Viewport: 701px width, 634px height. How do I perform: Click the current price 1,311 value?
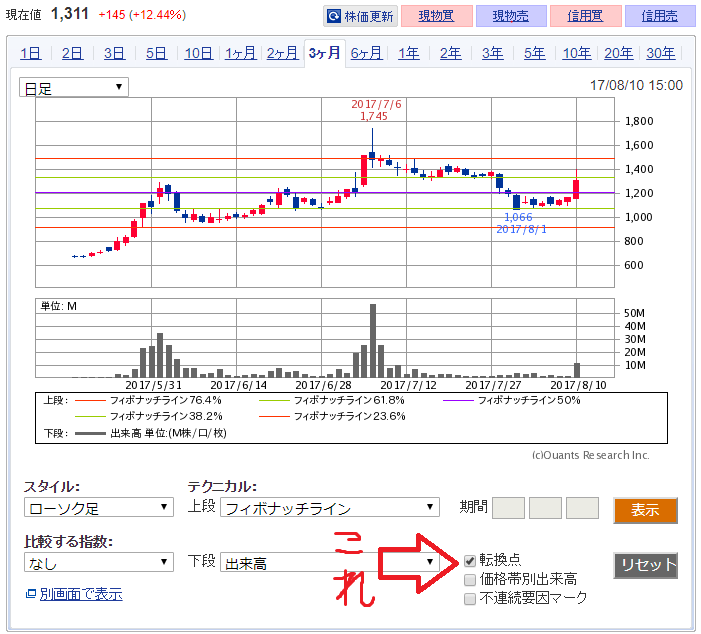[x=70, y=14]
